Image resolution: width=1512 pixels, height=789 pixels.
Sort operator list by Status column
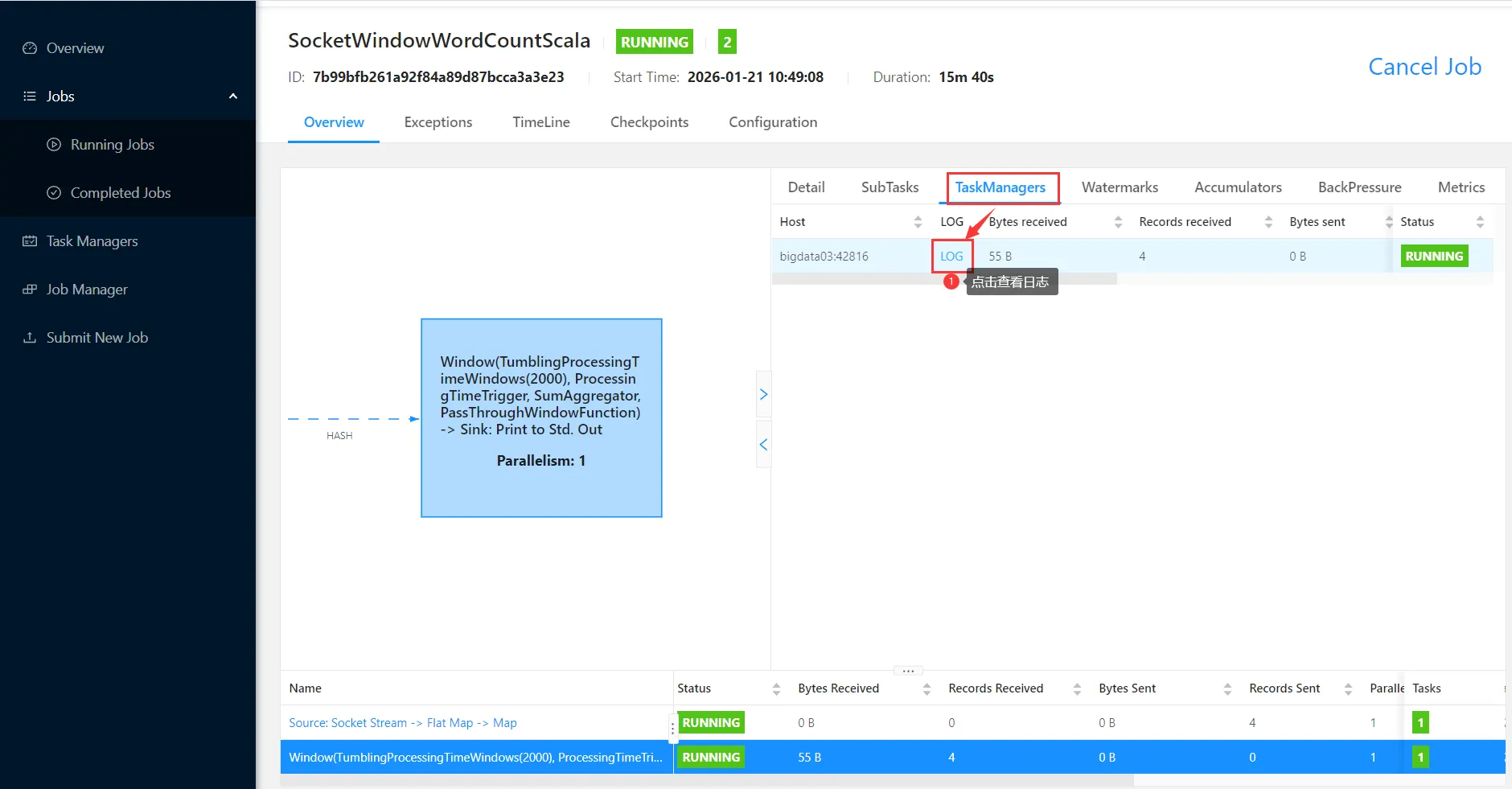point(776,688)
